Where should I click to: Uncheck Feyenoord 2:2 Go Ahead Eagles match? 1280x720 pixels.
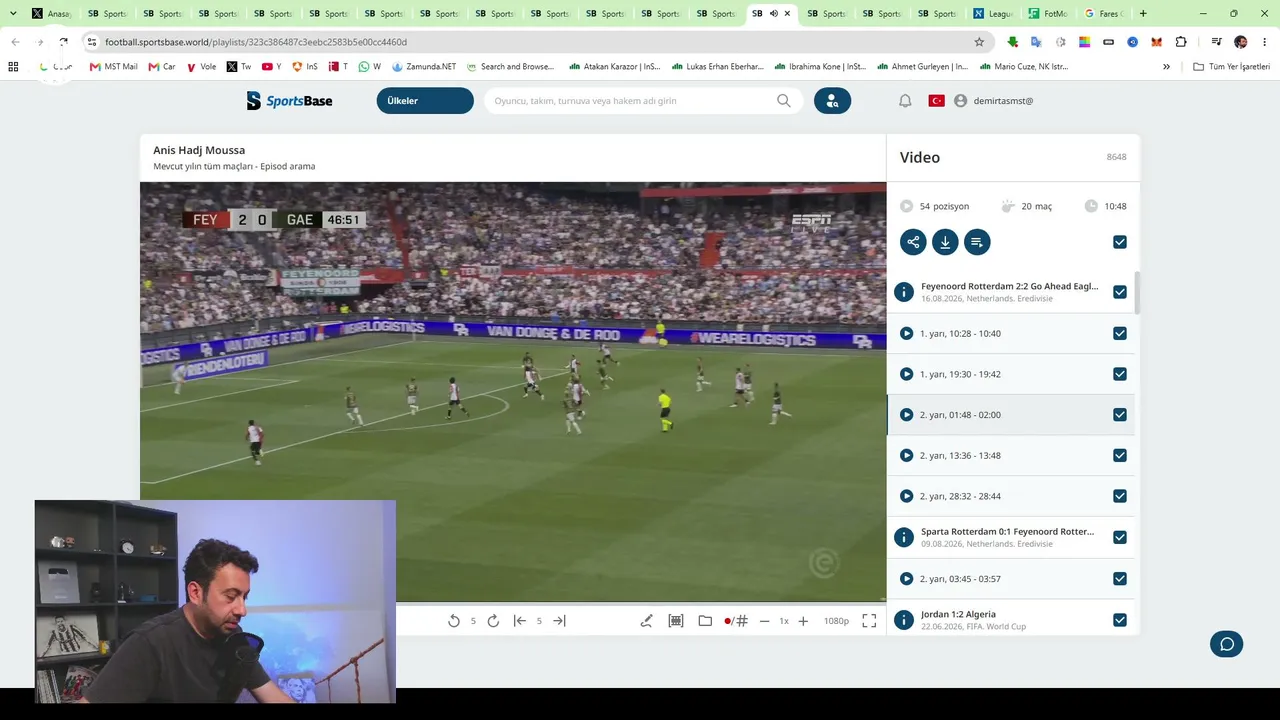(1120, 292)
